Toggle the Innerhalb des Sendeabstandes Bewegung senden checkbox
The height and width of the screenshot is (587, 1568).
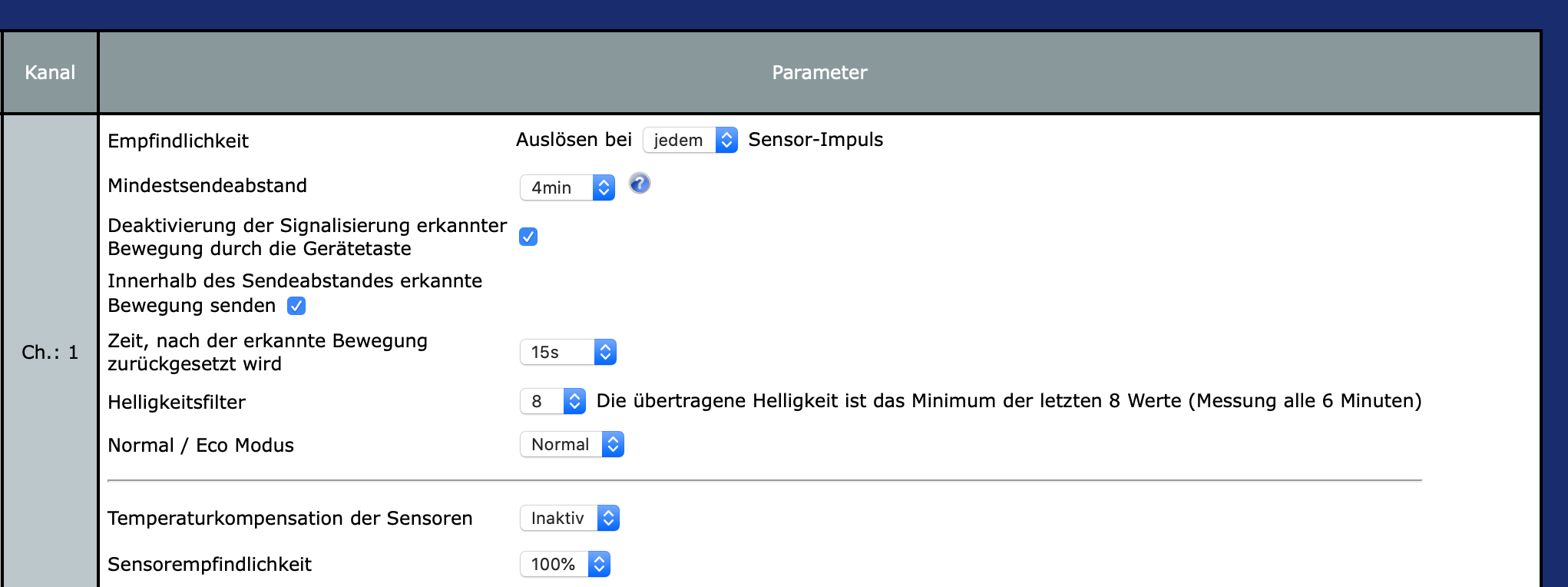coord(296,306)
